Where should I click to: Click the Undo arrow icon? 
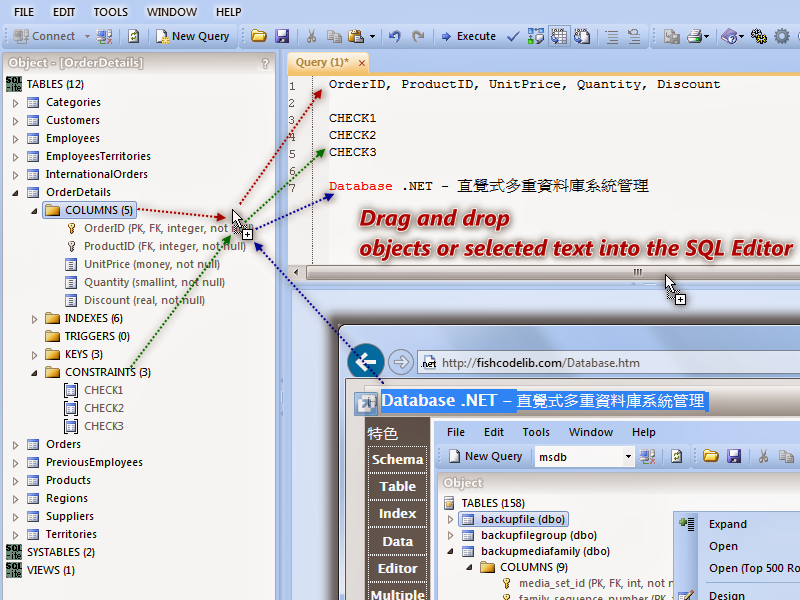(x=394, y=36)
